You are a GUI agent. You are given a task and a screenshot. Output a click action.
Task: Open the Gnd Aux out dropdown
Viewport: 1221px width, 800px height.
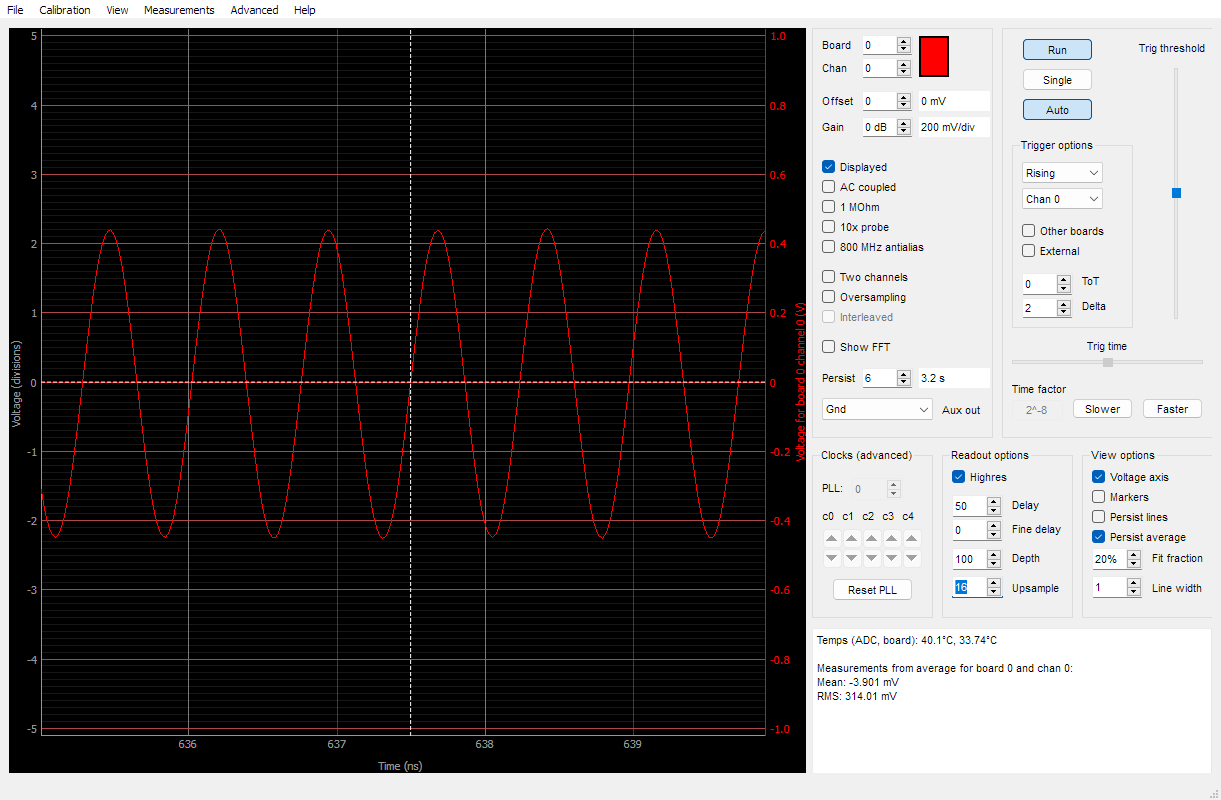[x=877, y=410]
